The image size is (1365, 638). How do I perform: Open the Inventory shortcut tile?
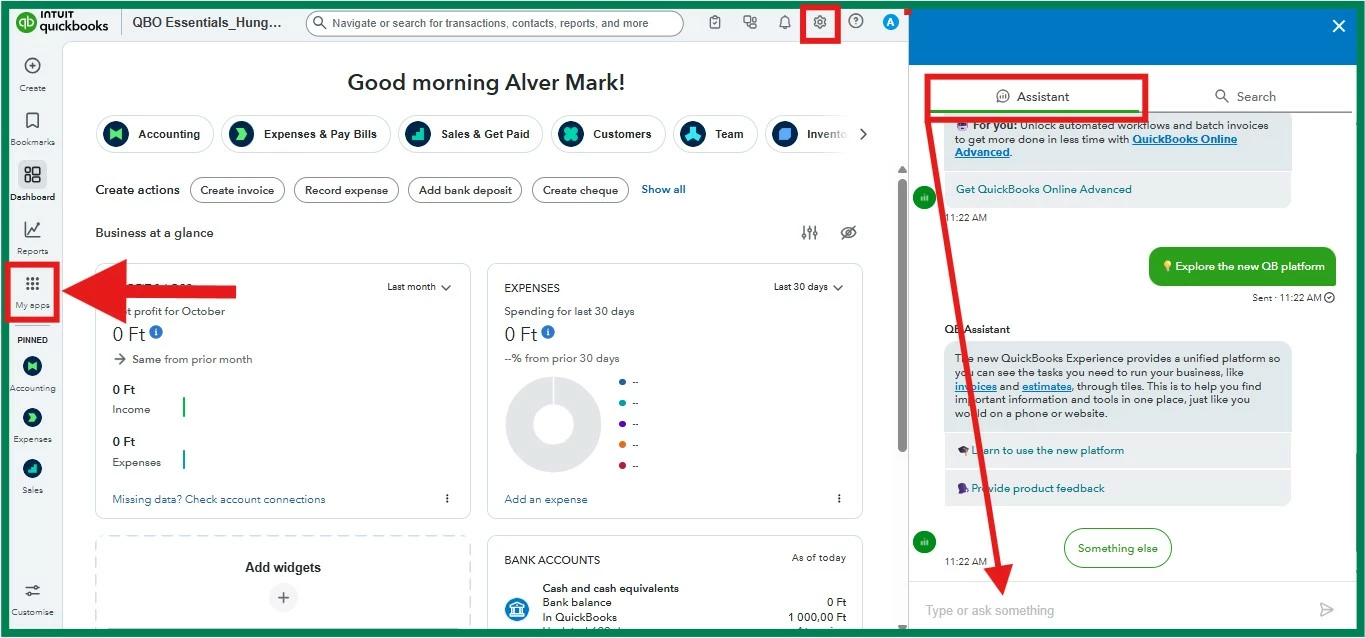808,134
